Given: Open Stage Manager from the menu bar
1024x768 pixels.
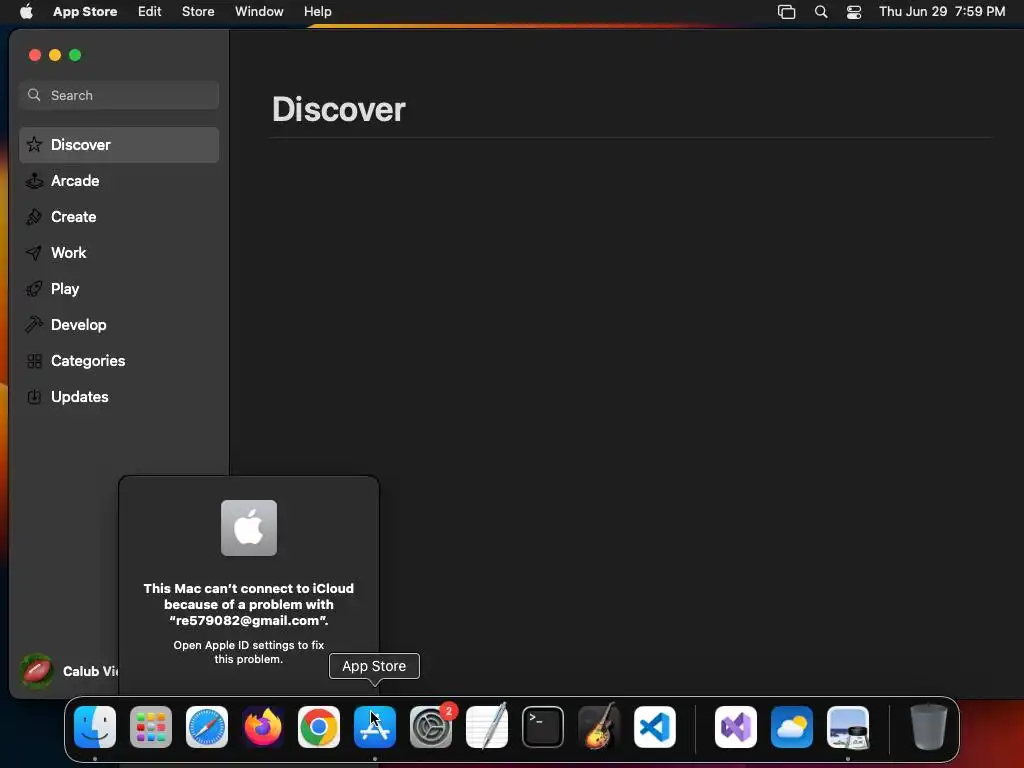Looking at the screenshot, I should coord(786,11).
